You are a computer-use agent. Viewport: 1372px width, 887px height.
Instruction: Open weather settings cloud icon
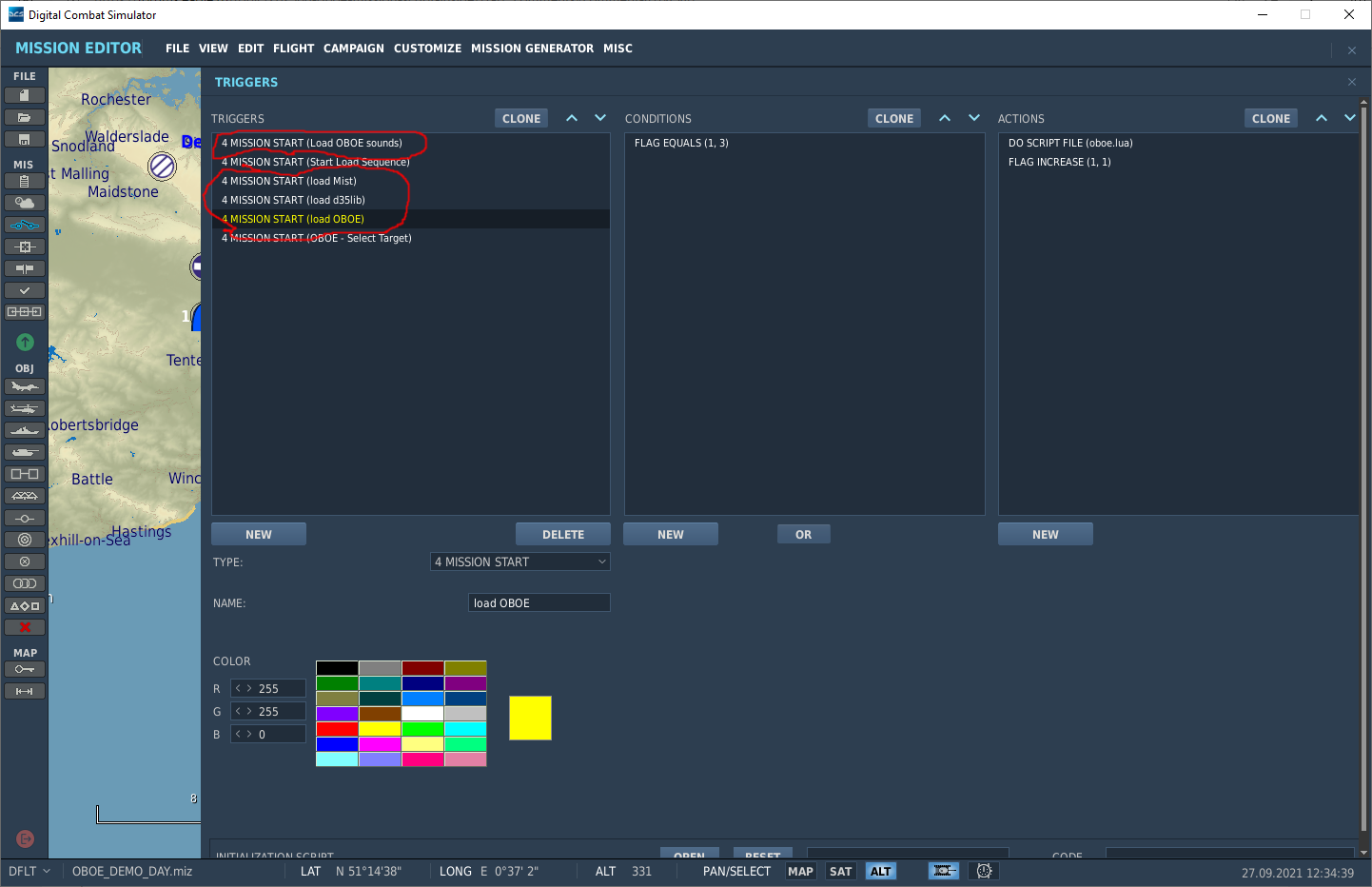[x=25, y=203]
